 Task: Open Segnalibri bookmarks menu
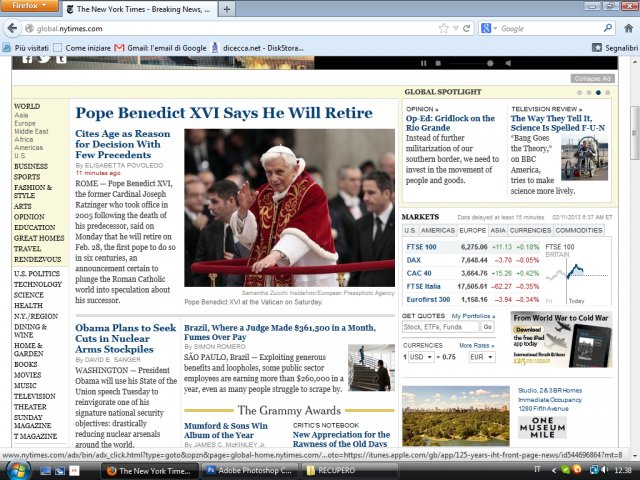click(615, 48)
